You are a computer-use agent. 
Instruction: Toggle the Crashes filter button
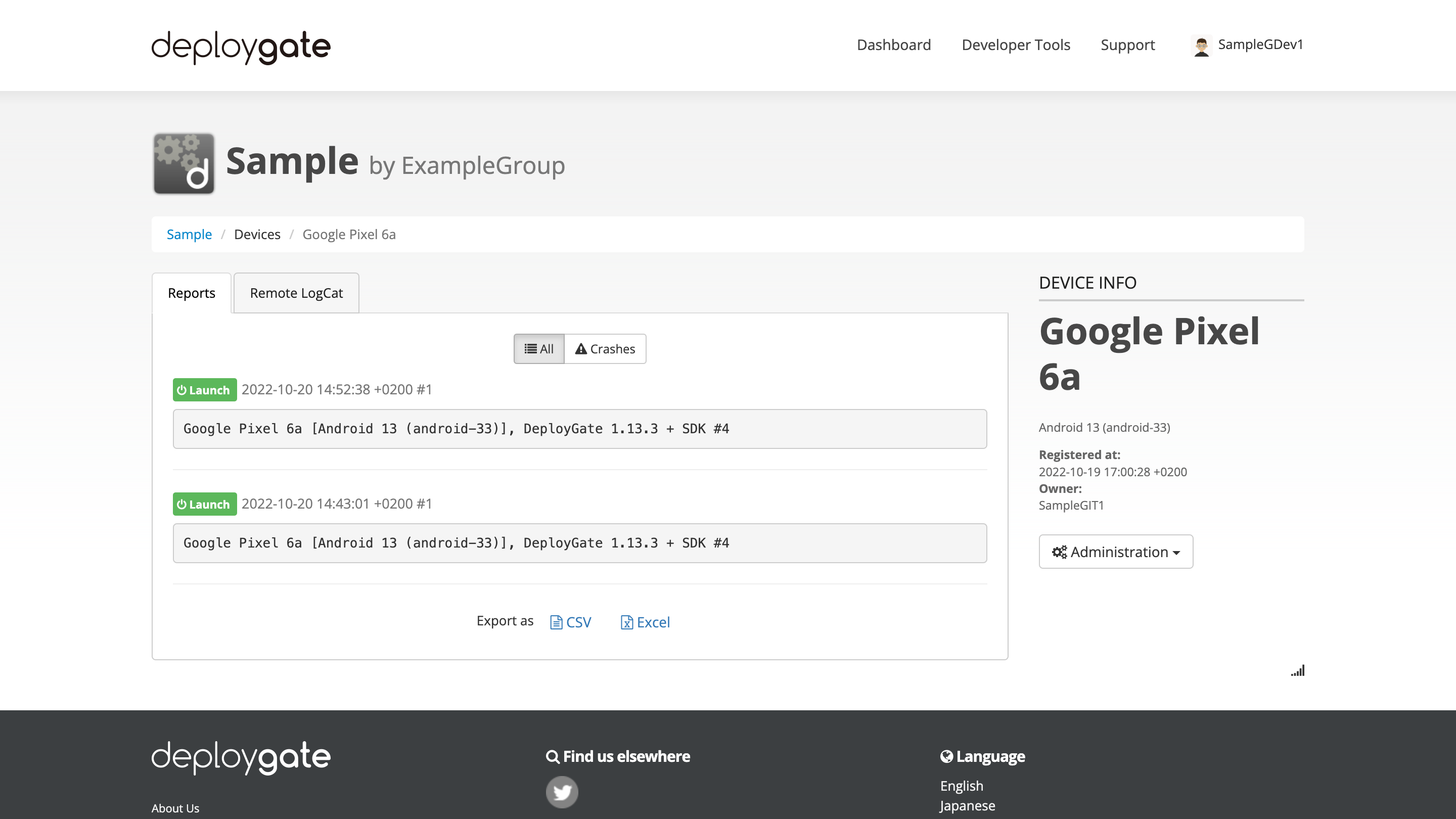pos(605,349)
